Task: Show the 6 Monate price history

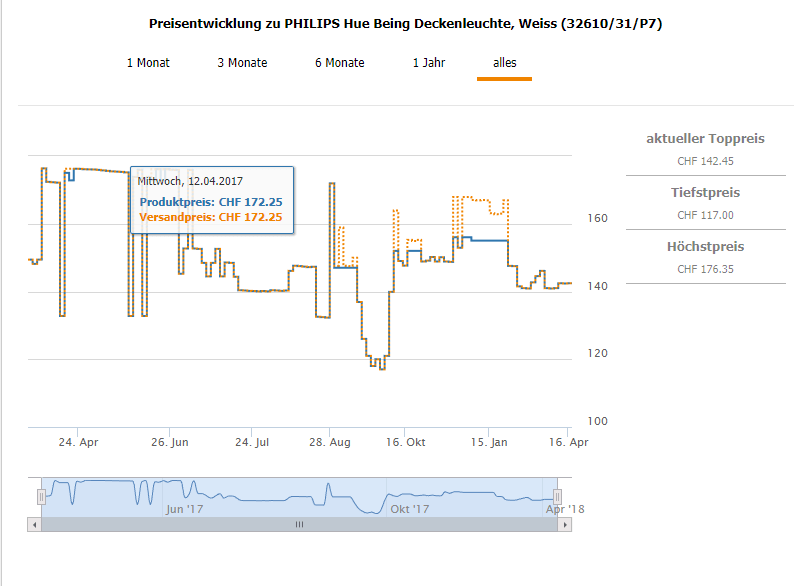Action: pyautogui.click(x=339, y=63)
